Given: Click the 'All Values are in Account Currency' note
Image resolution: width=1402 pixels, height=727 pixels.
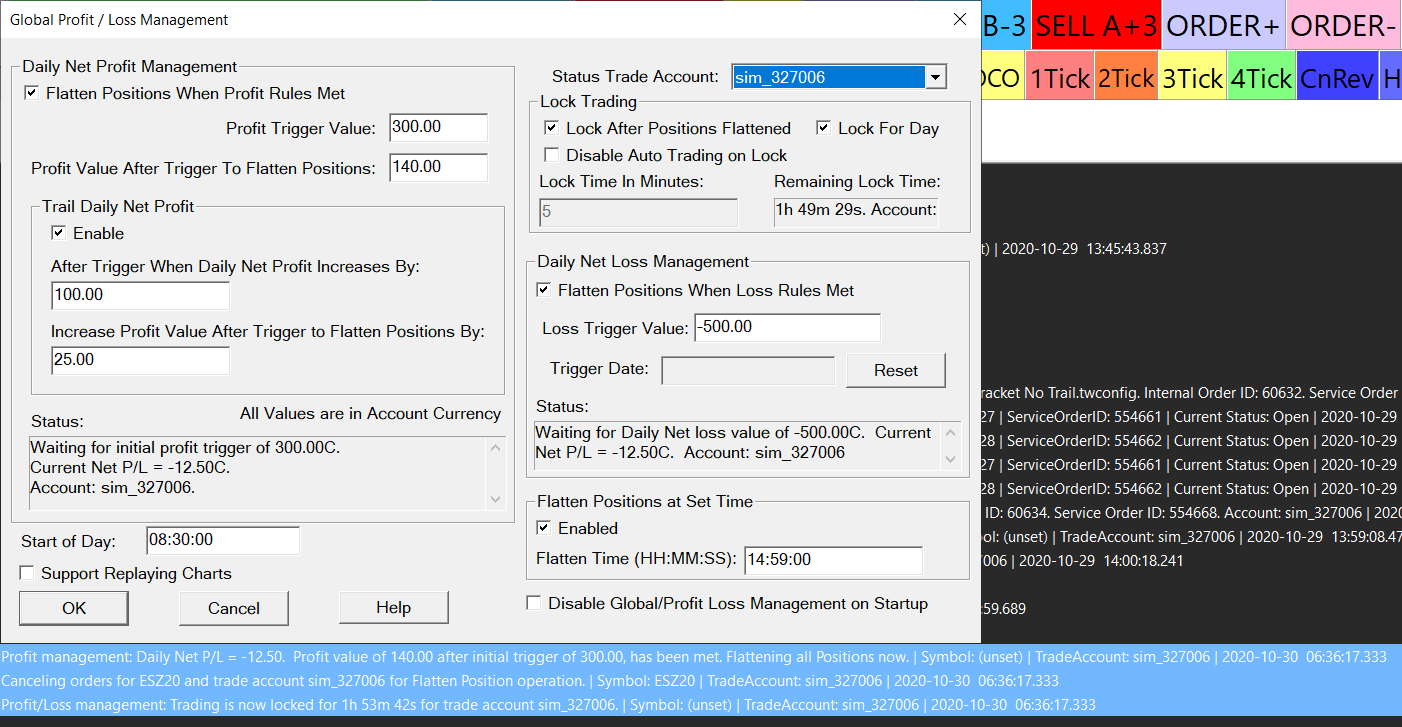Looking at the screenshot, I should (370, 414).
